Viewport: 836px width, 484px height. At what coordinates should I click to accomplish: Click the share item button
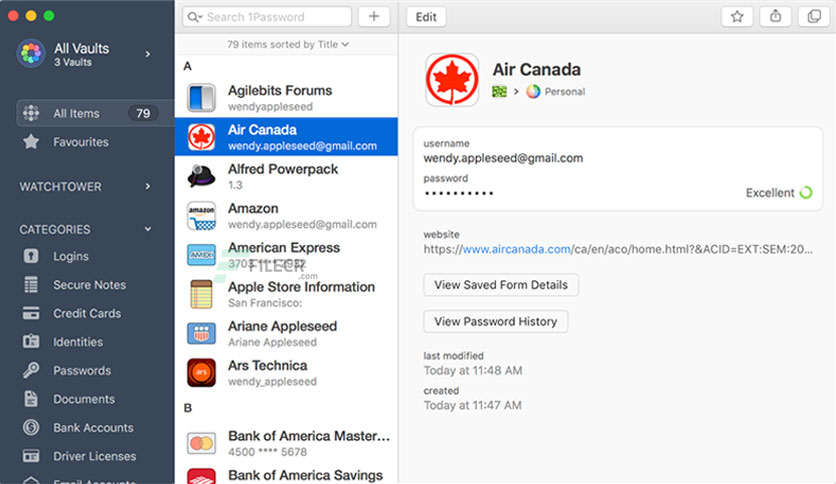(x=775, y=17)
